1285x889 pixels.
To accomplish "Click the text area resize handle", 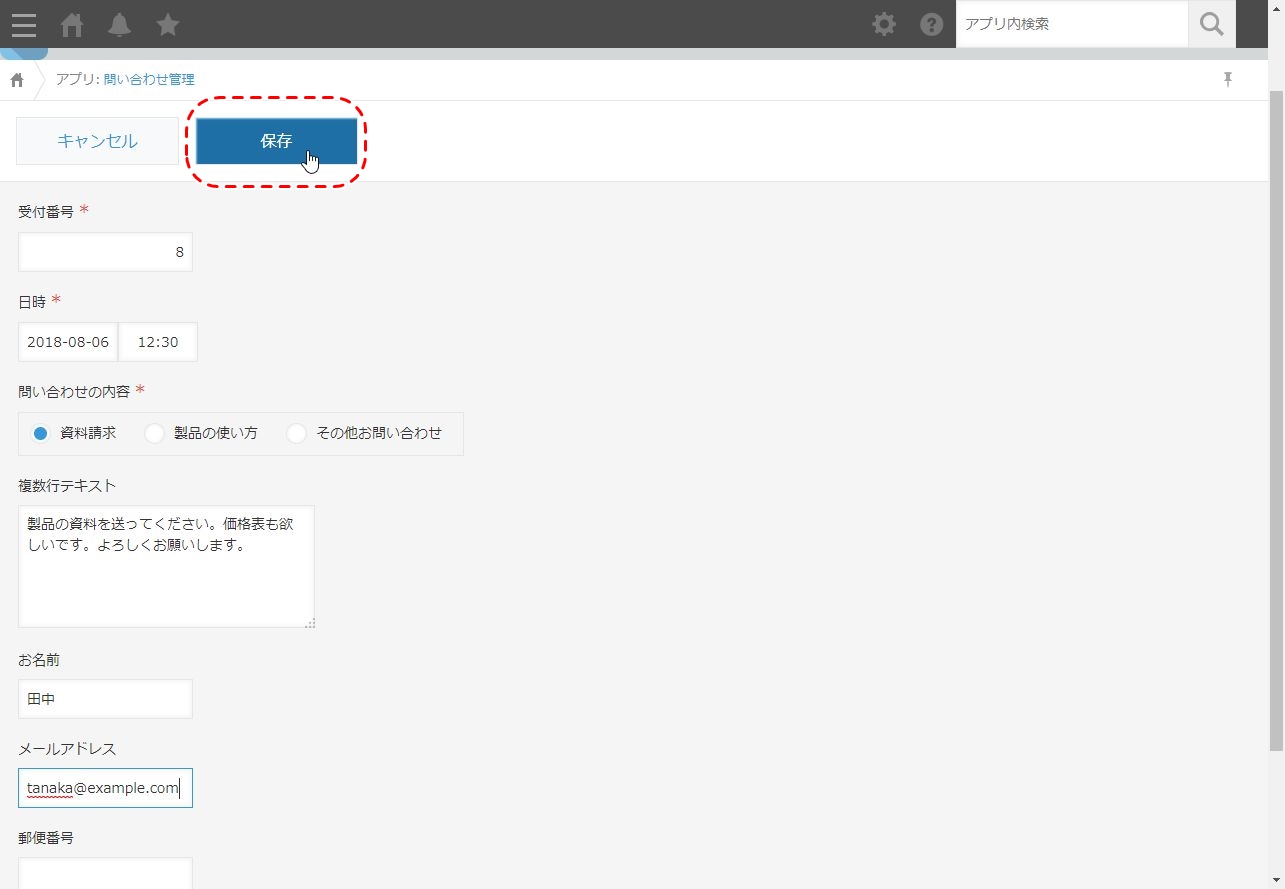I will pos(310,623).
